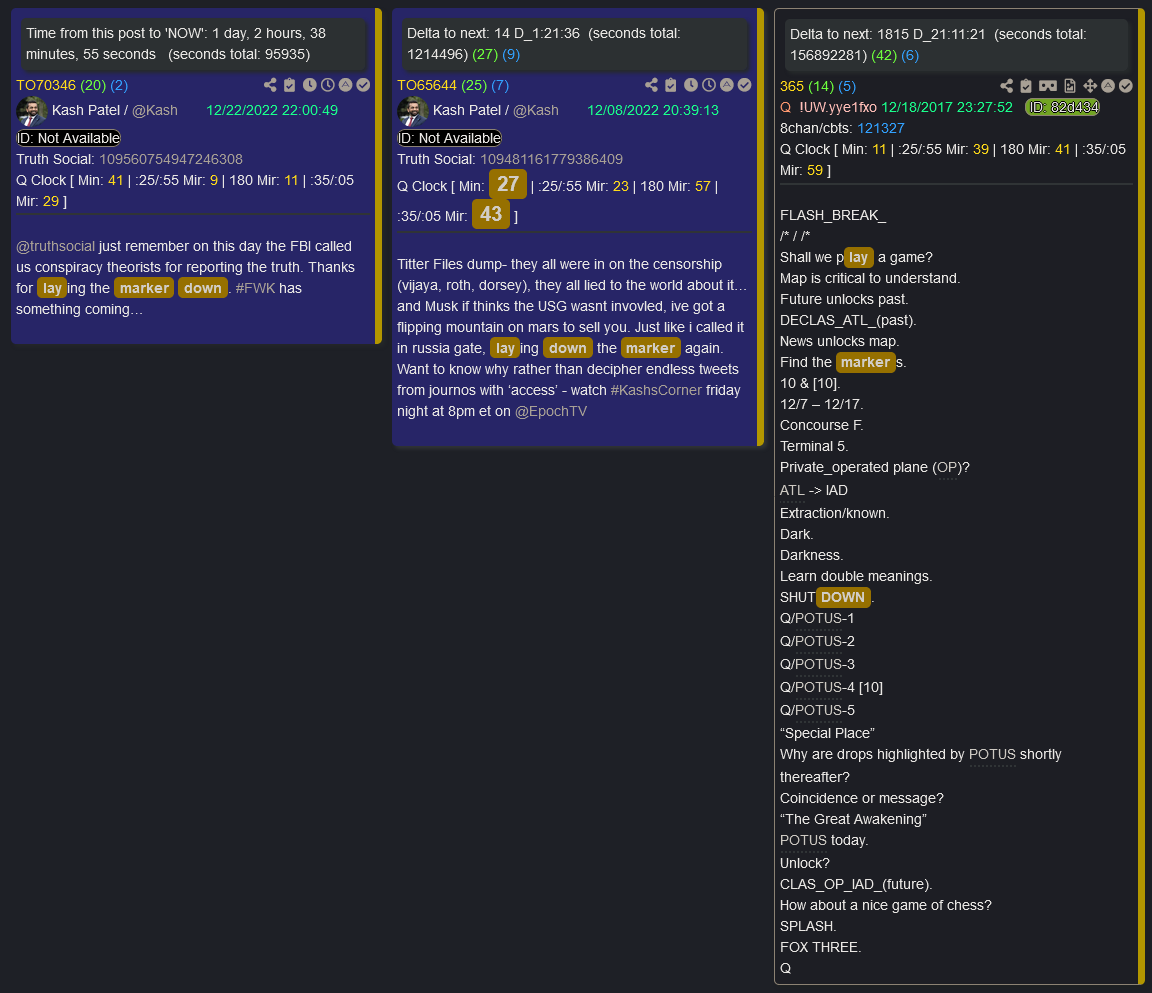The height and width of the screenshot is (993, 1152).
Task: Click circled triangle icon on post TO65644
Action: coord(727,85)
